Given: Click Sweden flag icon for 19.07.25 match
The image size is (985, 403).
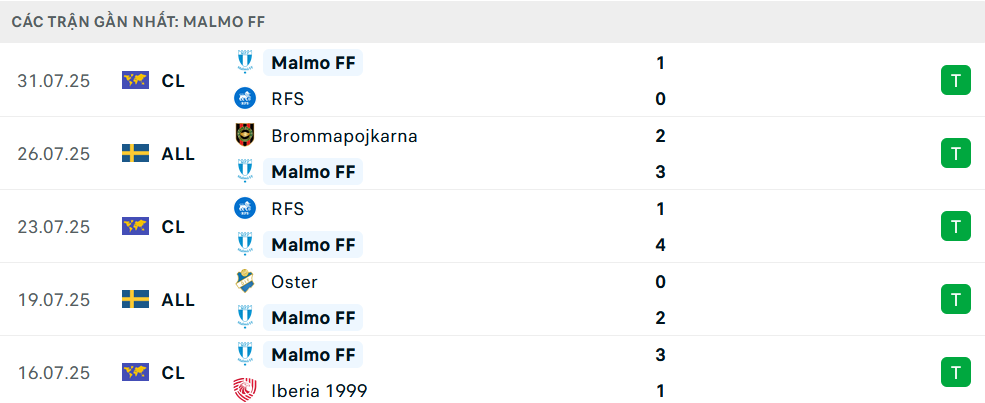Looking at the screenshot, I should point(135,299).
